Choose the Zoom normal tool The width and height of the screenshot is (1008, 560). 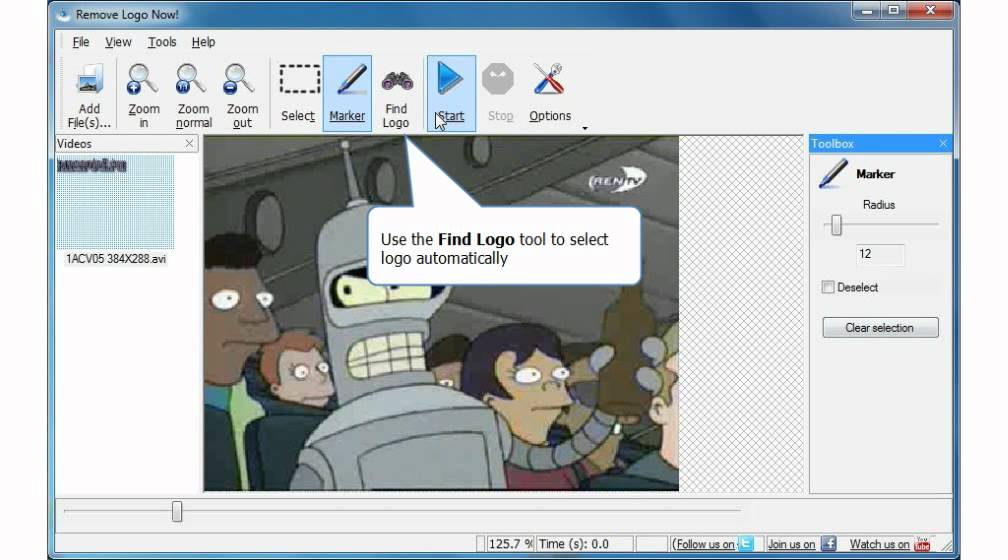pyautogui.click(x=193, y=94)
